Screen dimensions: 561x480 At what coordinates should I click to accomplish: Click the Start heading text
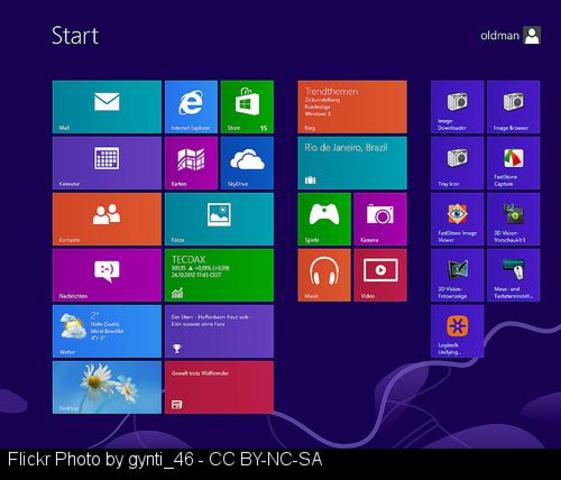click(75, 35)
